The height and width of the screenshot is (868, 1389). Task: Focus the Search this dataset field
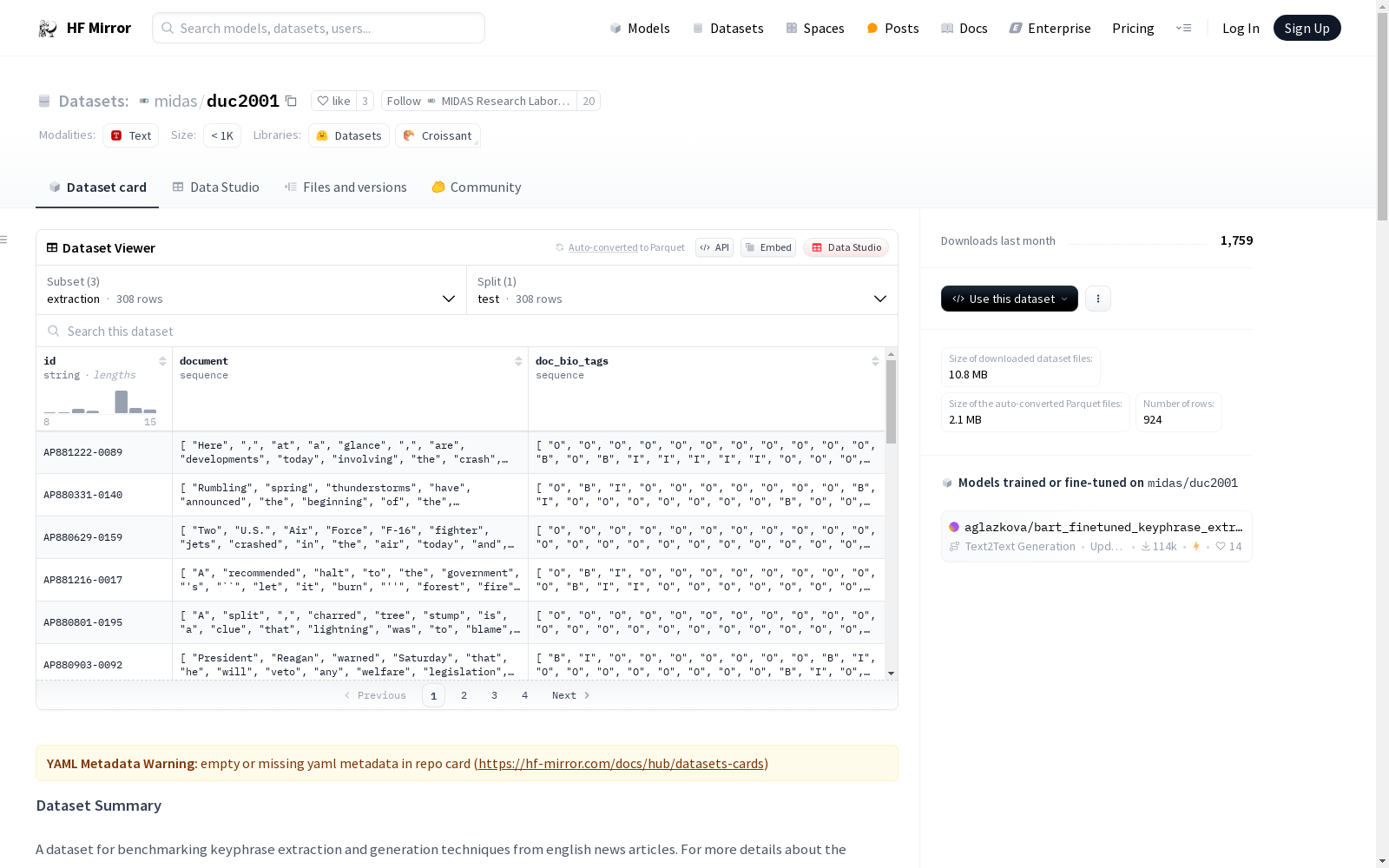[x=467, y=332]
